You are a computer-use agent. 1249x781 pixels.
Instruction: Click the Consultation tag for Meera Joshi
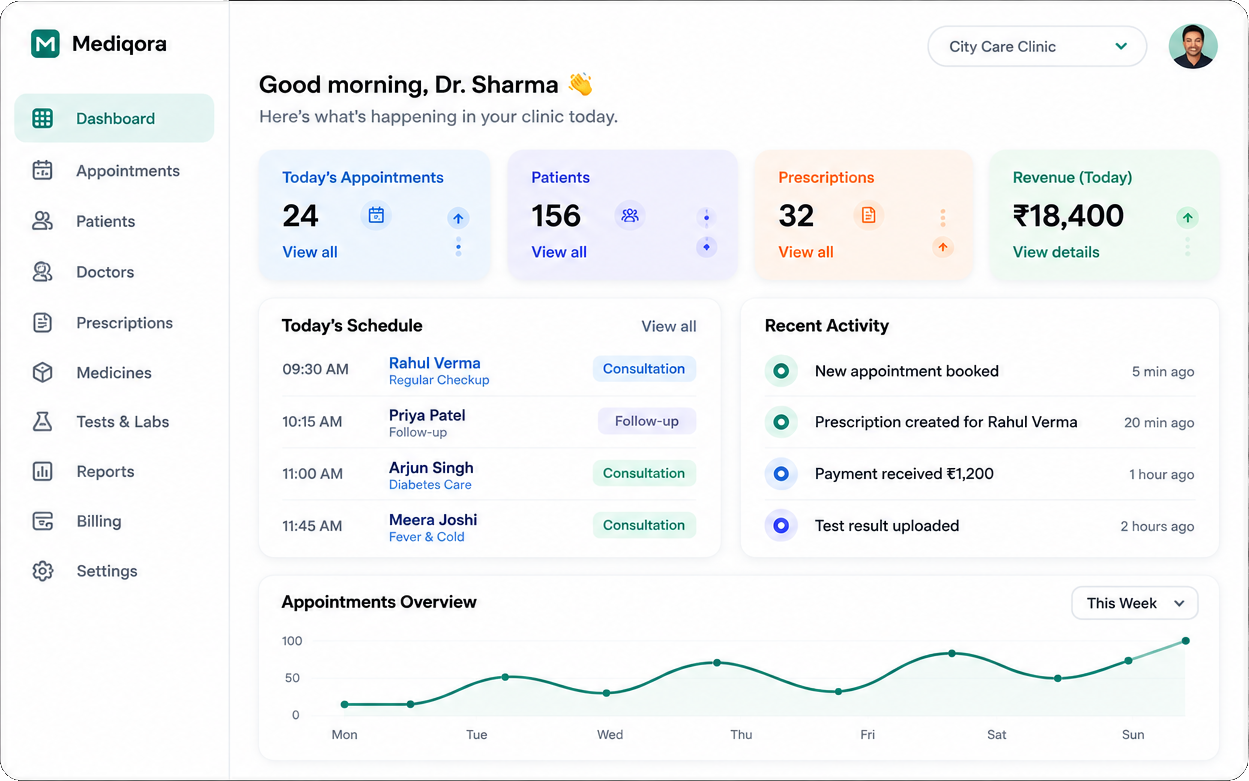point(644,525)
